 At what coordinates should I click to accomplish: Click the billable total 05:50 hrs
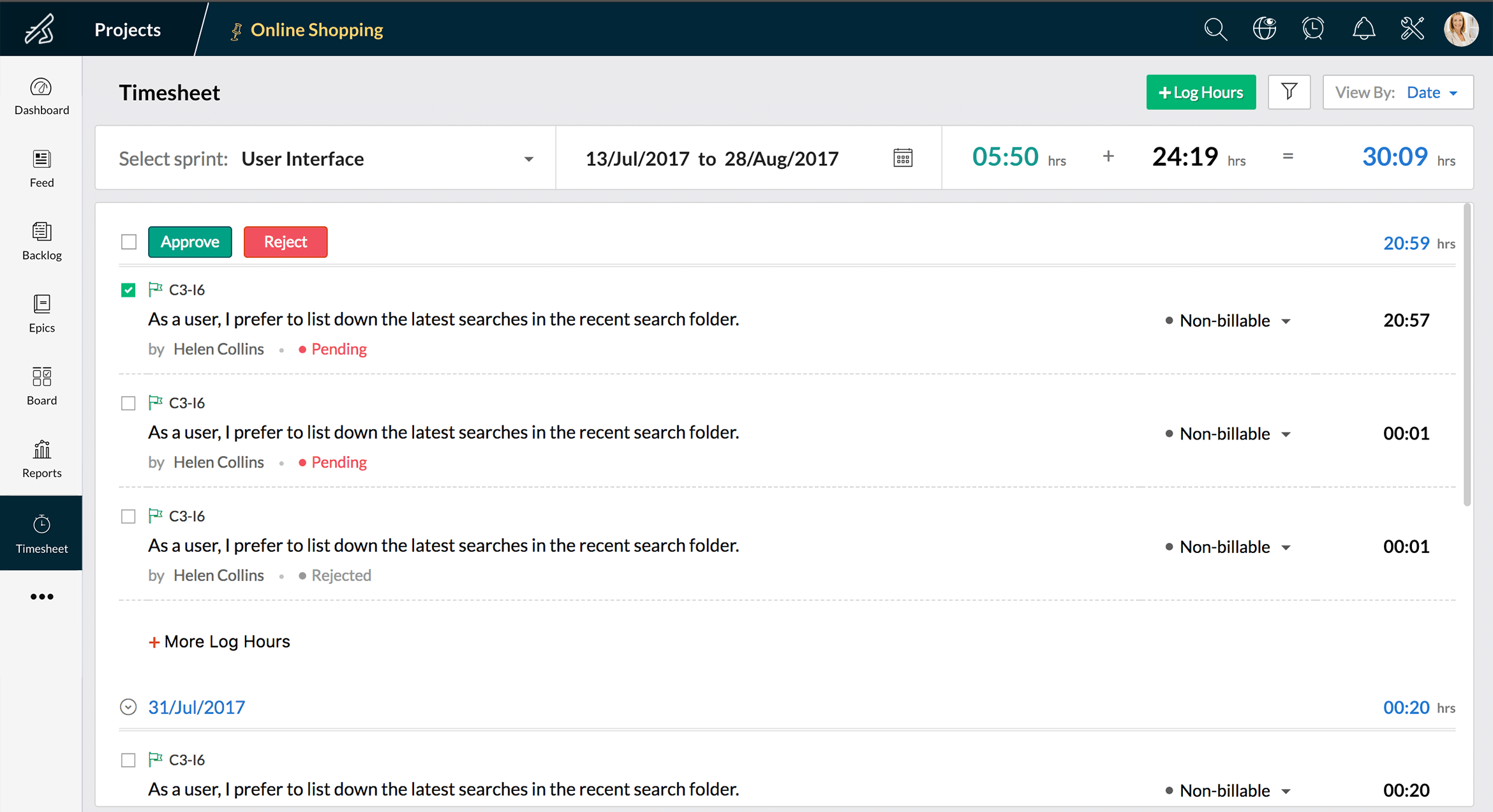[x=1019, y=157]
